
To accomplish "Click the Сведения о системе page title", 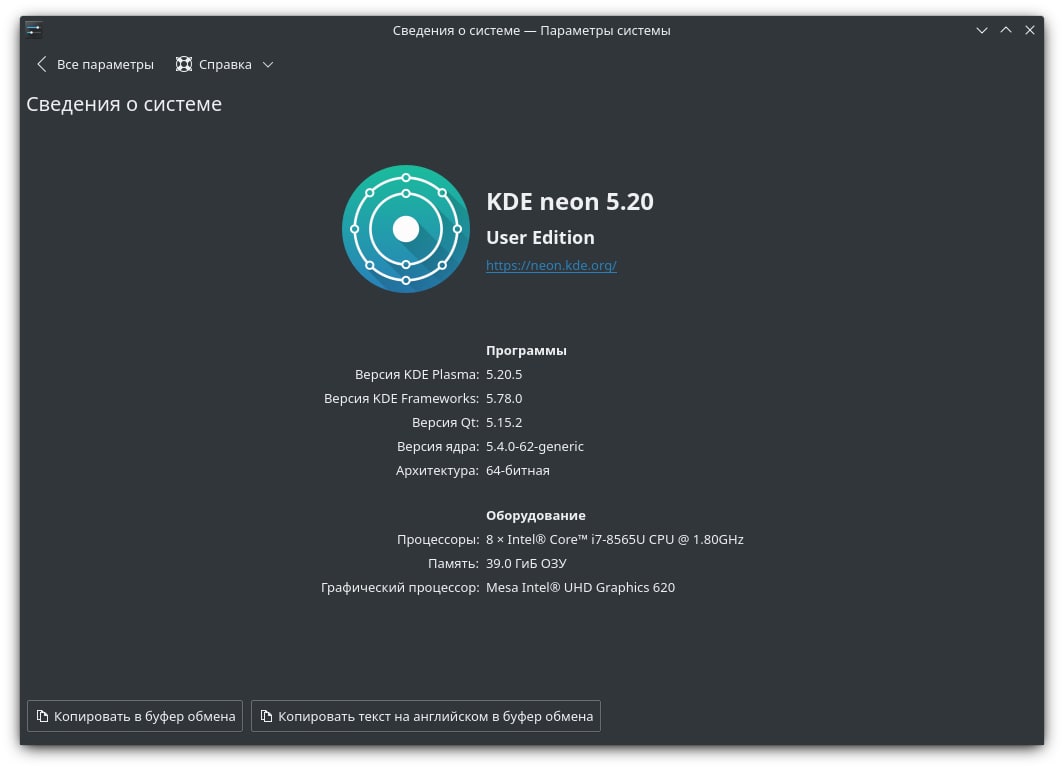I will [x=124, y=104].
